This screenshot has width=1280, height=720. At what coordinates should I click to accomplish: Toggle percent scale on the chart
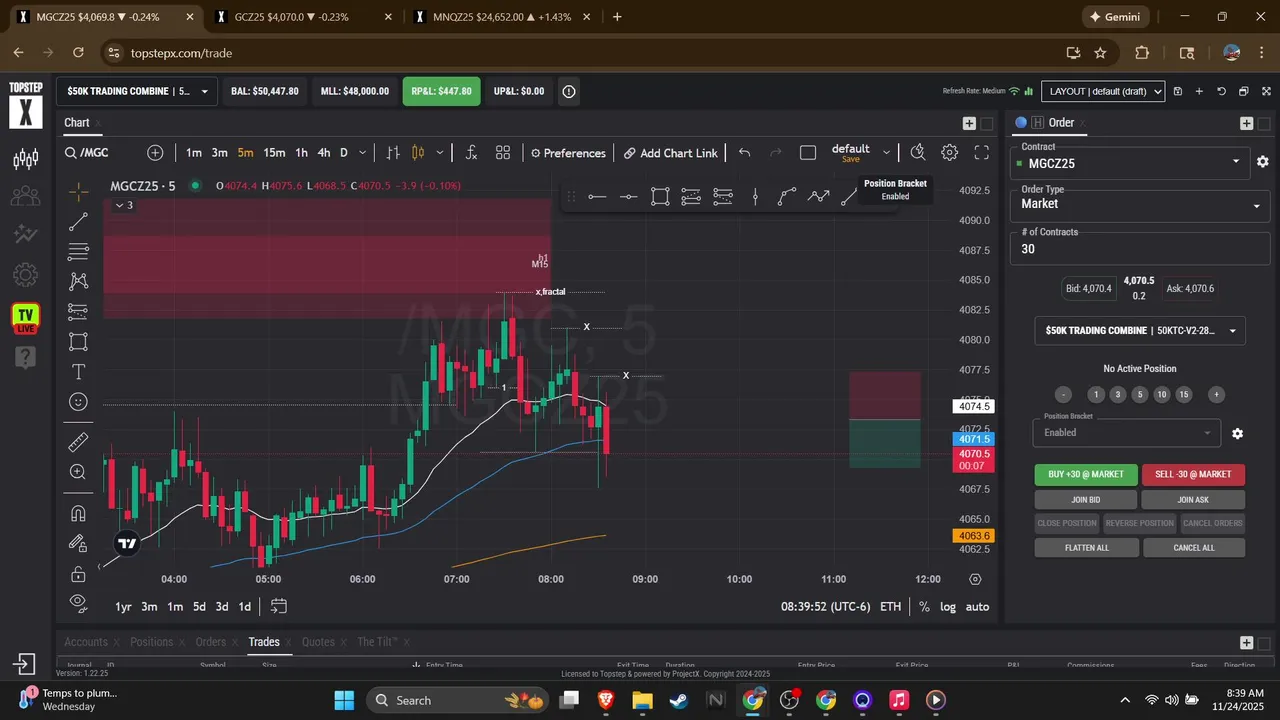(924, 607)
